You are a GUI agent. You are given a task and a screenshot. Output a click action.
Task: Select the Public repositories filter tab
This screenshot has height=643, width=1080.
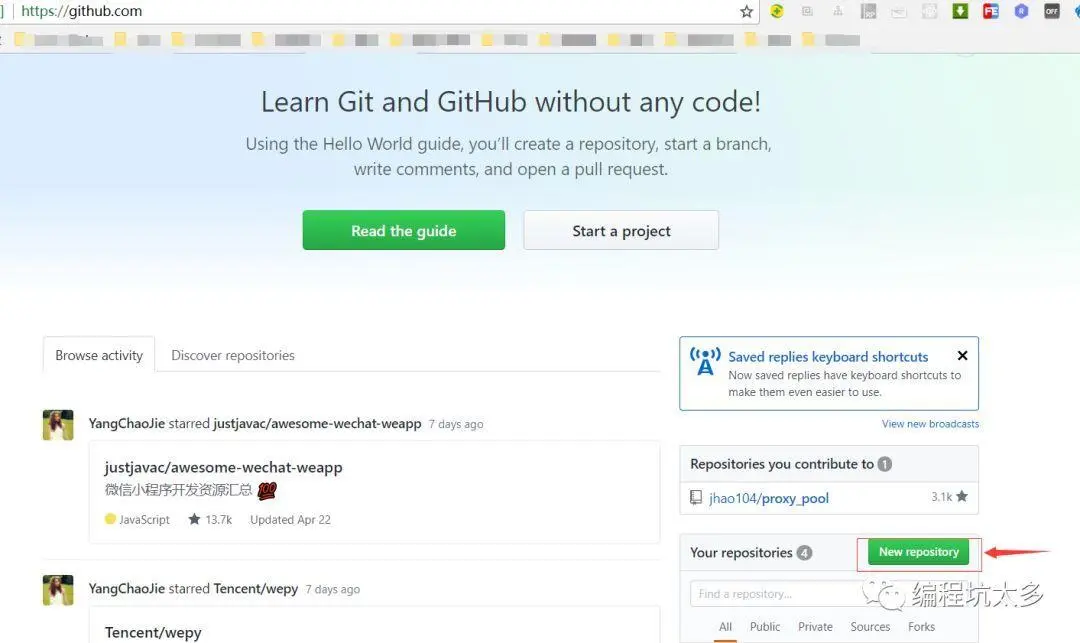pyautogui.click(x=765, y=626)
